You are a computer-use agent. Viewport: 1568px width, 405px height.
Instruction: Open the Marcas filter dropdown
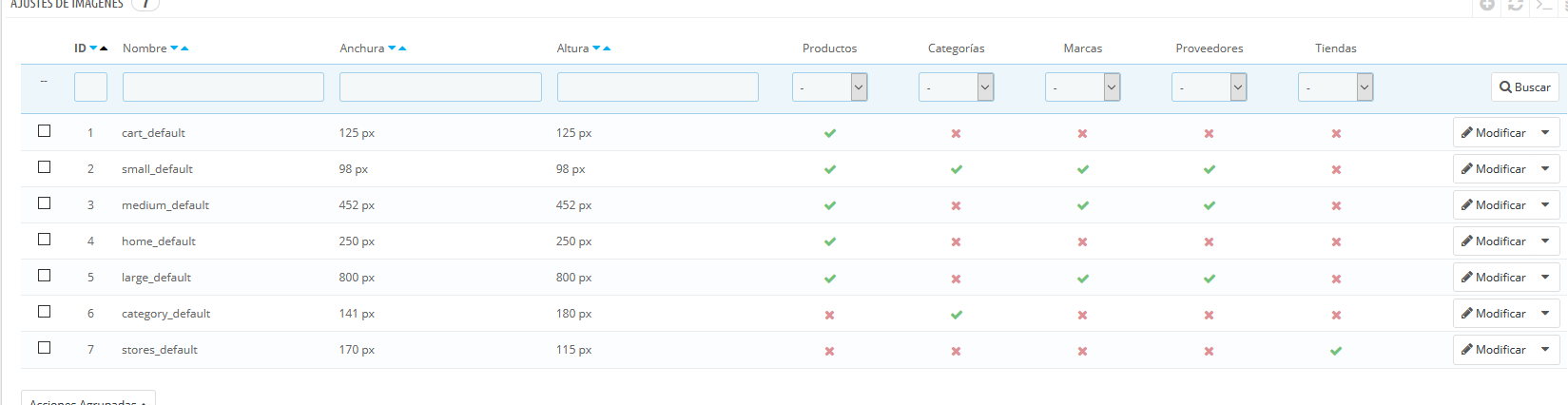pyautogui.click(x=1082, y=87)
